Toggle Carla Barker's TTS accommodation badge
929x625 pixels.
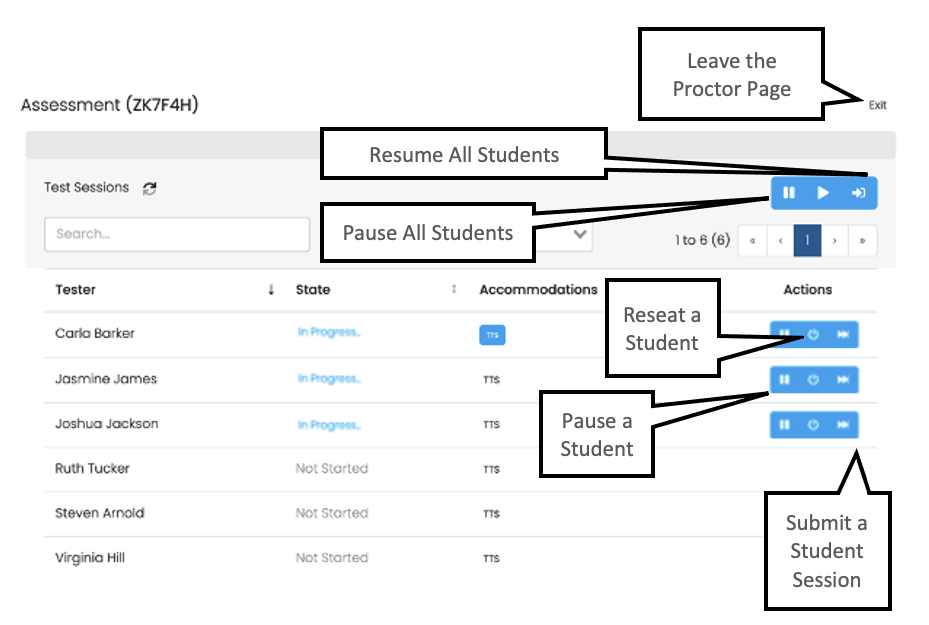492,336
